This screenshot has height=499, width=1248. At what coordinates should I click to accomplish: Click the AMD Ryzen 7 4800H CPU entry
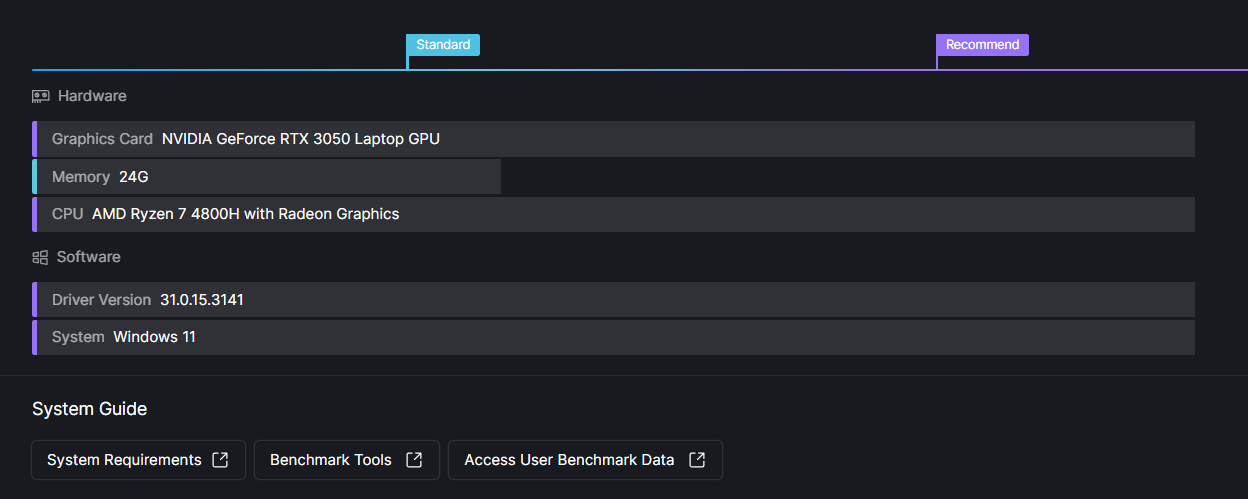tap(245, 214)
